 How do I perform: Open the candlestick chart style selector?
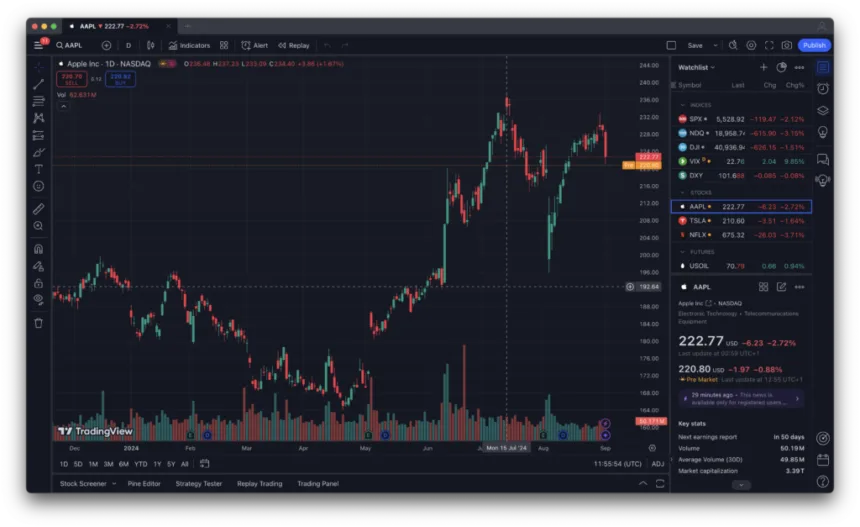pos(150,45)
